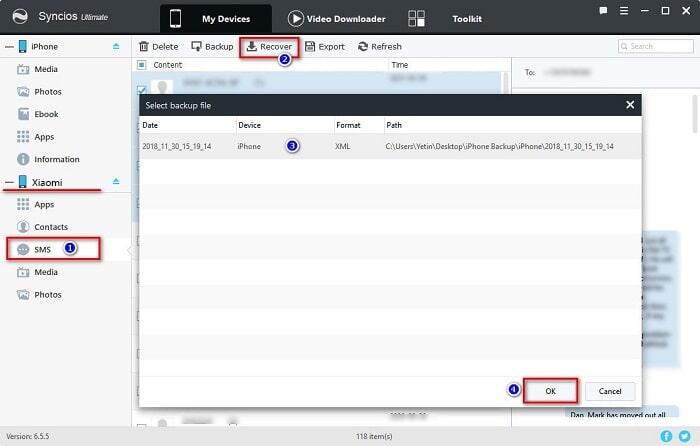This screenshot has width=700, height=446.
Task: Collapse the iPhone device tree
Action: click(8, 46)
